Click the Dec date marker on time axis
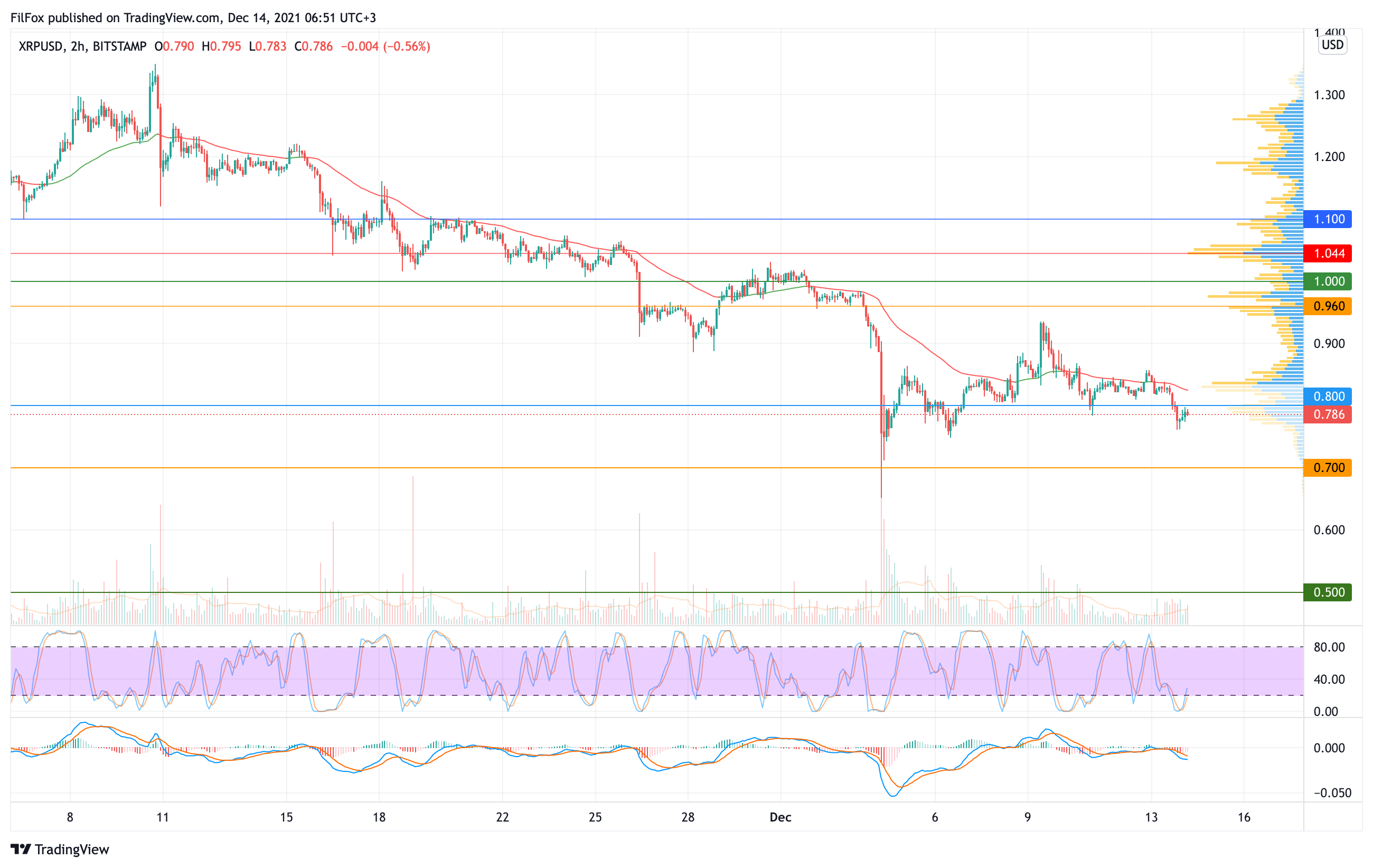The height and width of the screenshot is (868, 1373). [780, 817]
